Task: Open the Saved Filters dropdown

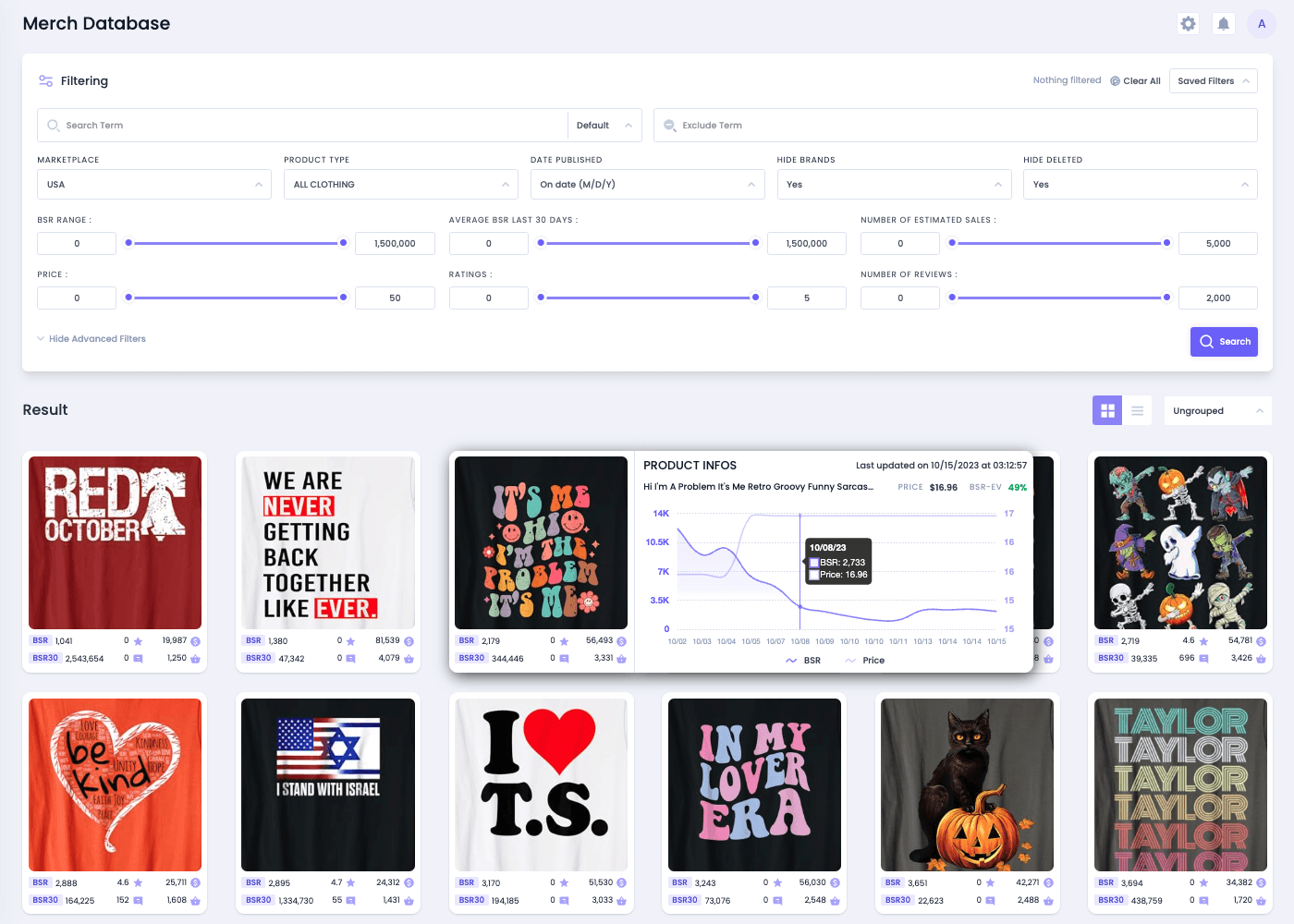Action: coord(1213,81)
